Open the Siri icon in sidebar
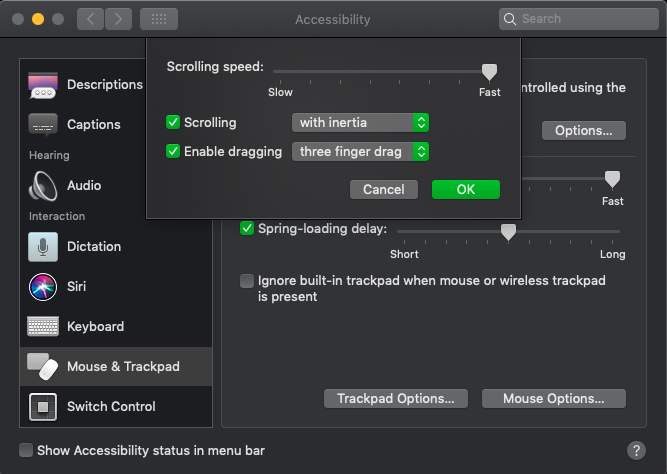 43,287
